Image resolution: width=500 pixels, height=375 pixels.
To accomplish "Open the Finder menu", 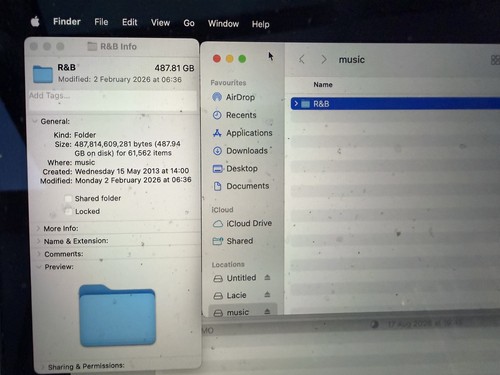I will (x=67, y=22).
